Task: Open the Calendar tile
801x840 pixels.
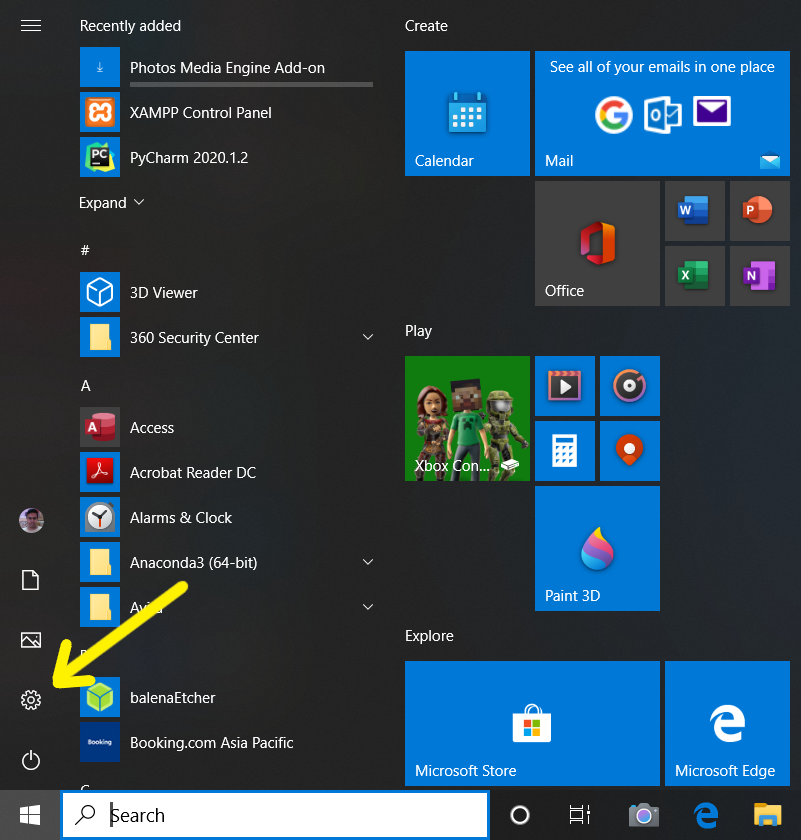Action: coord(467,113)
